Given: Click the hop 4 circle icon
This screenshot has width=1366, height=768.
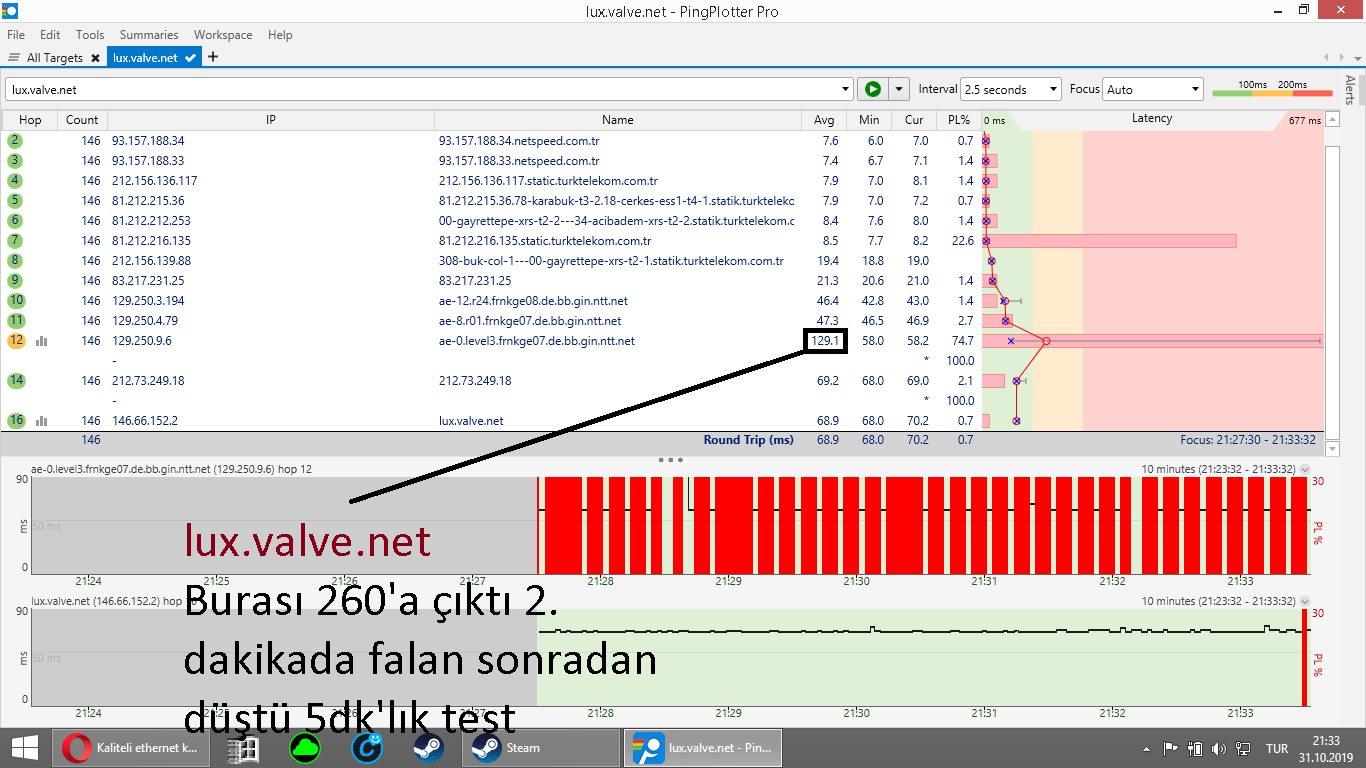Looking at the screenshot, I should coord(15,181).
